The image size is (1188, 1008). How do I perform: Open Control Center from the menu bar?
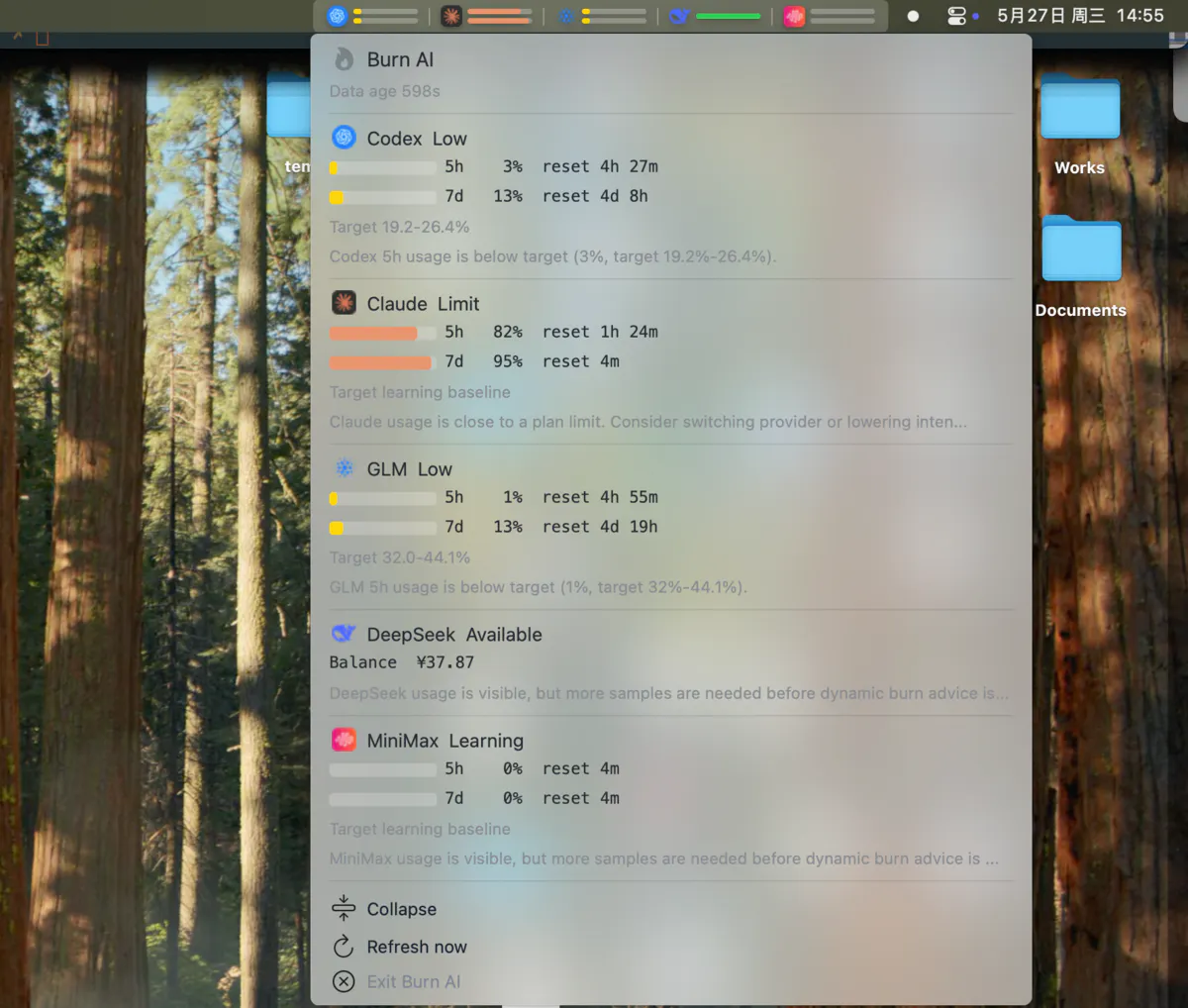pyautogui.click(x=956, y=16)
